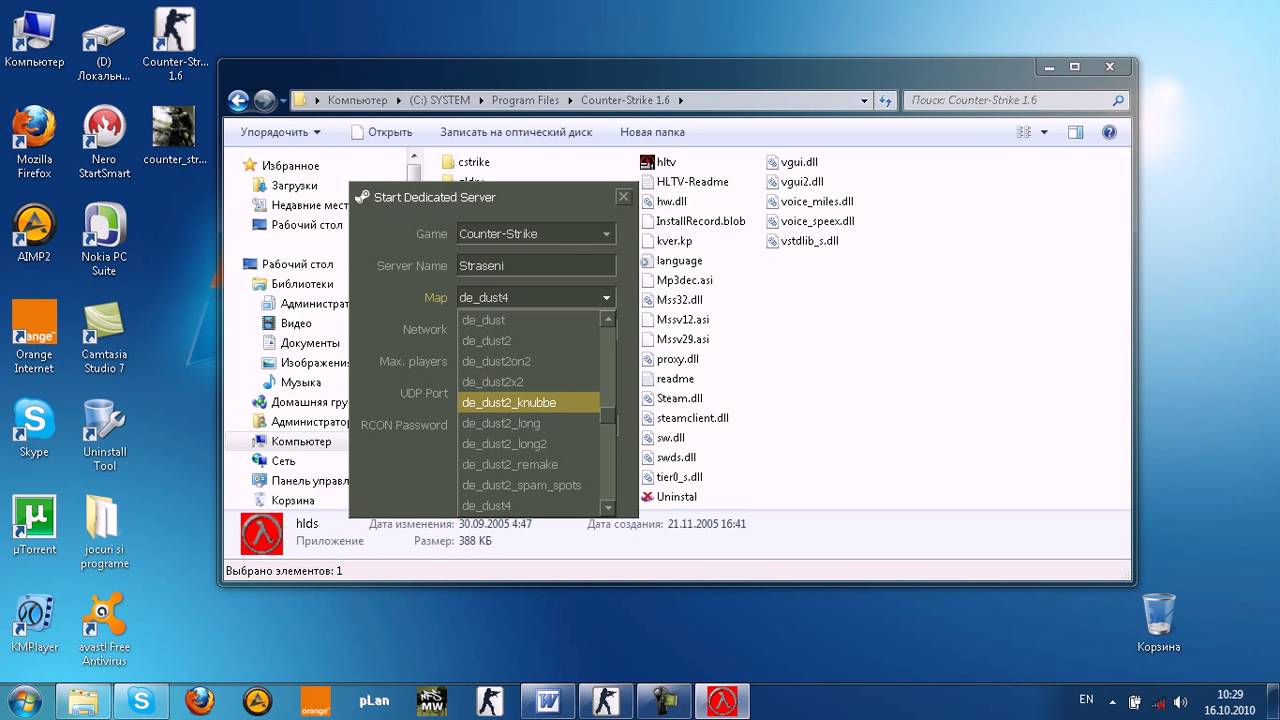Viewport: 1280px width, 720px height.
Task: Open the Windows Start menu orb
Action: [x=24, y=700]
